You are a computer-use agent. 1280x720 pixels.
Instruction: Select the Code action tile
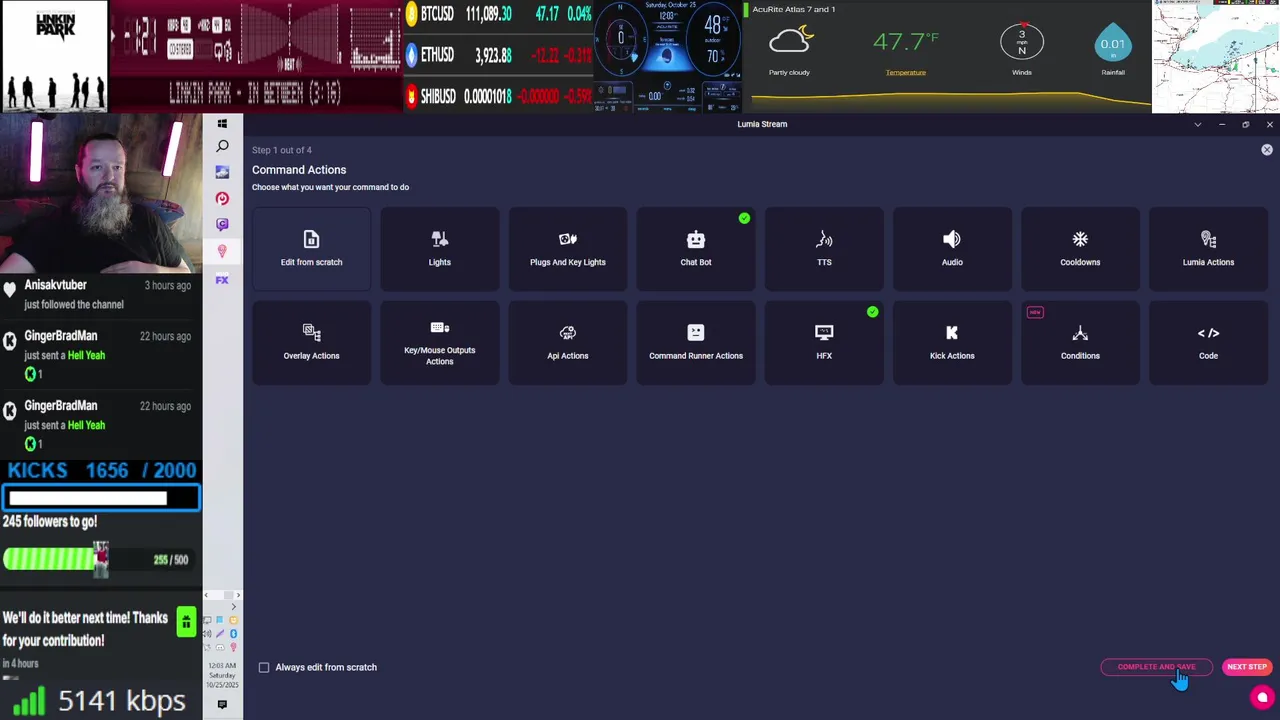tap(1208, 342)
